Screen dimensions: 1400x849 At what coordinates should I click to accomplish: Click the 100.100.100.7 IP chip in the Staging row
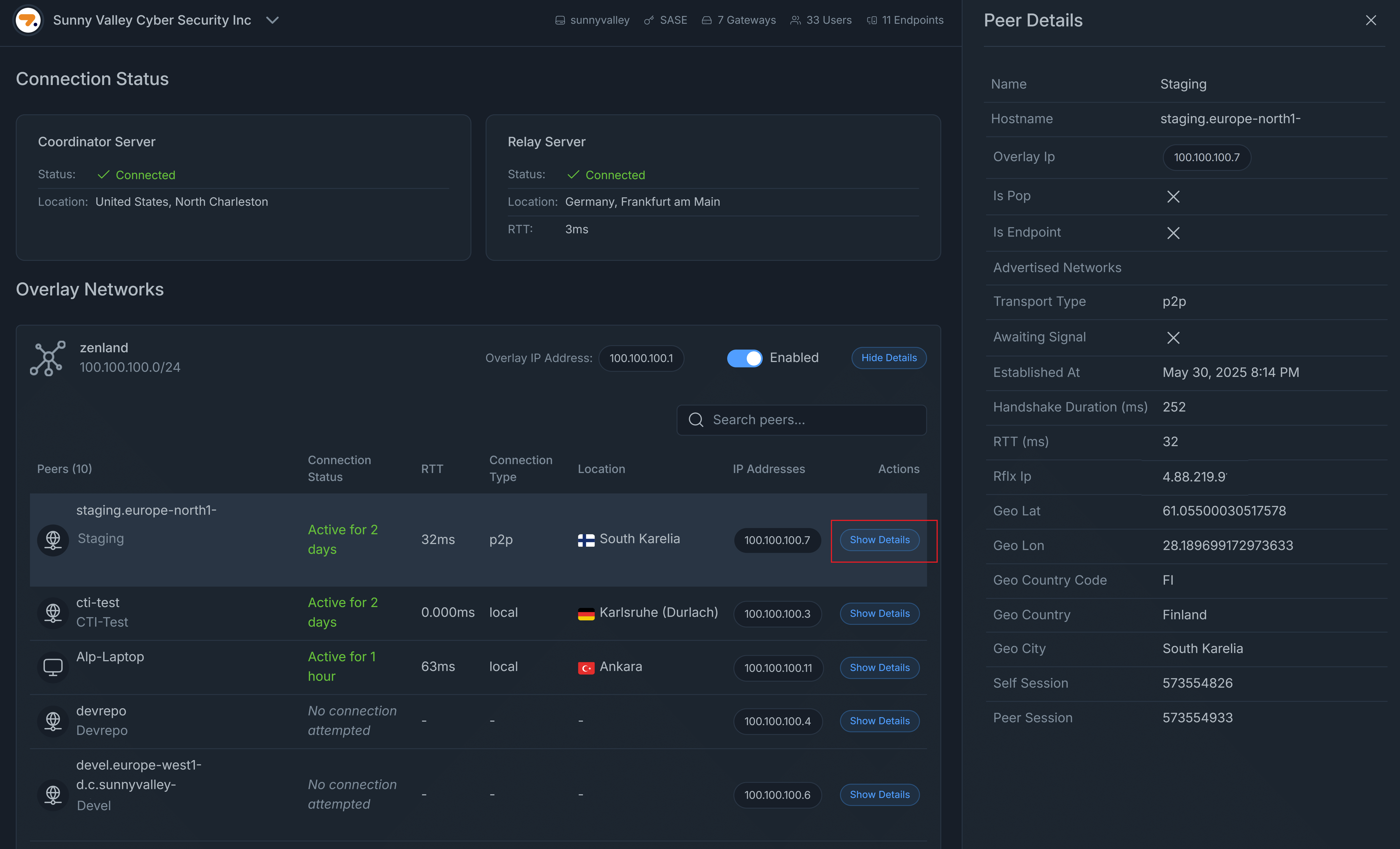pos(777,540)
